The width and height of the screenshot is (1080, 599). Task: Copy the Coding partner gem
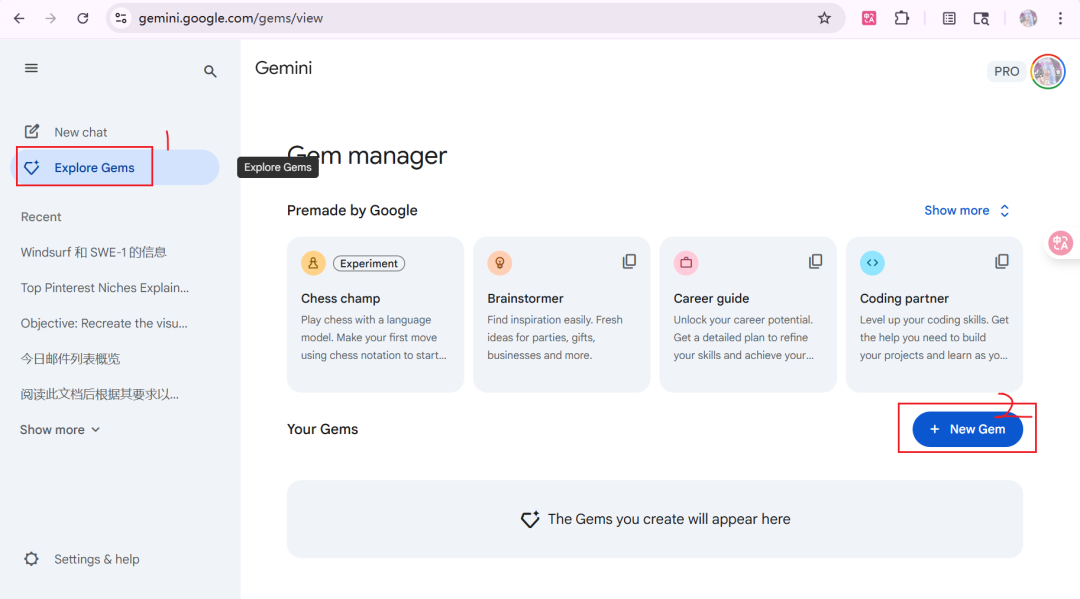[1001, 262]
